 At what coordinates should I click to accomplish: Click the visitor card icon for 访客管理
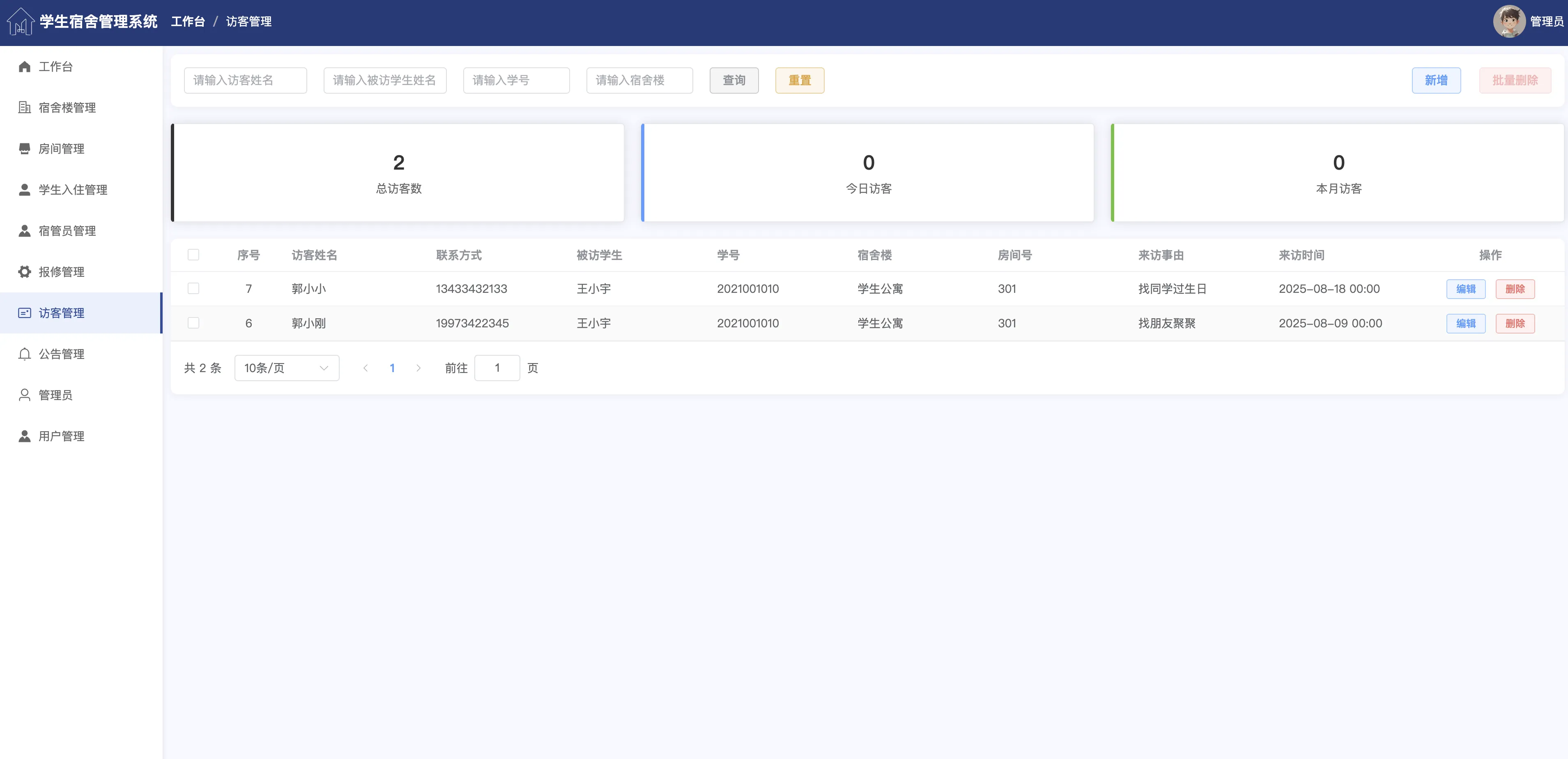[24, 313]
